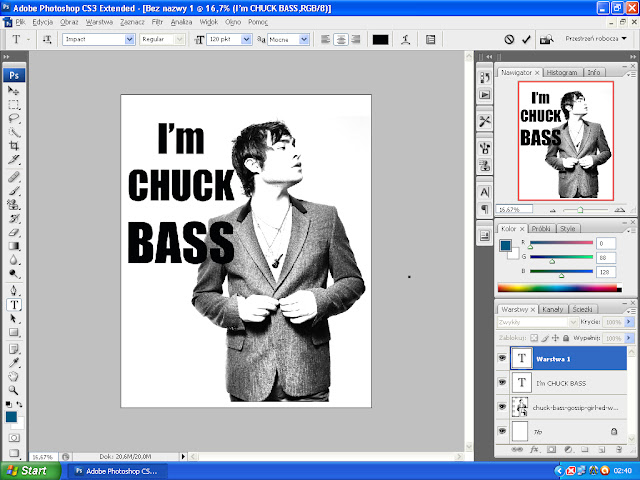Toggle lock transparent pixels
Image resolution: width=640 pixels, height=480 pixels.
pos(534,338)
